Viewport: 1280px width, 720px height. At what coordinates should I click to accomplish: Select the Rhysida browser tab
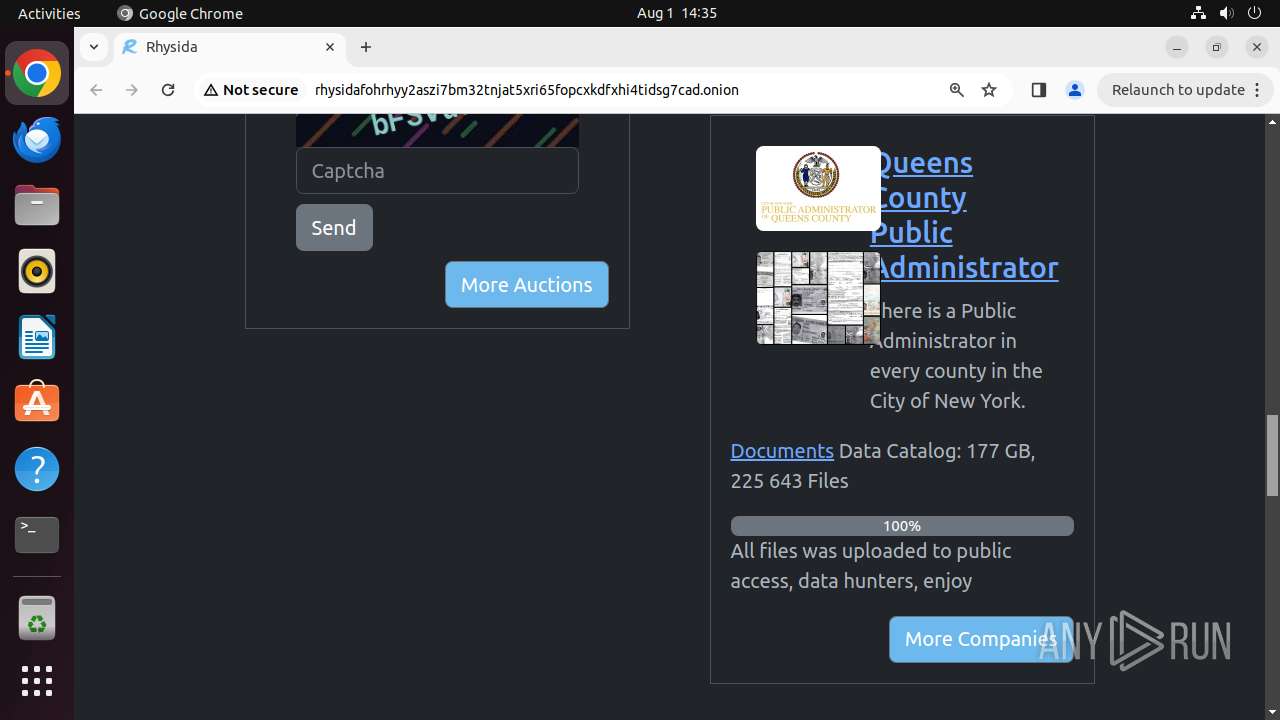click(228, 47)
